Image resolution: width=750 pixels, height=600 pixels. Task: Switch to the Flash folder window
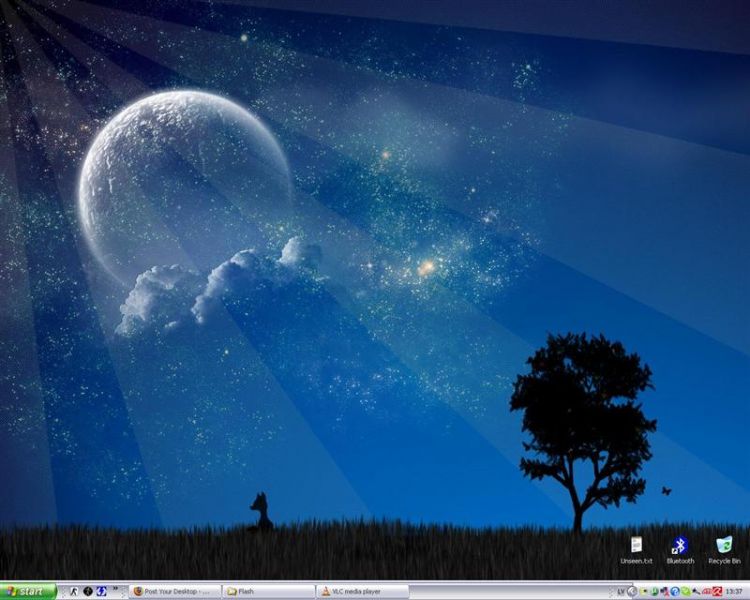point(269,591)
